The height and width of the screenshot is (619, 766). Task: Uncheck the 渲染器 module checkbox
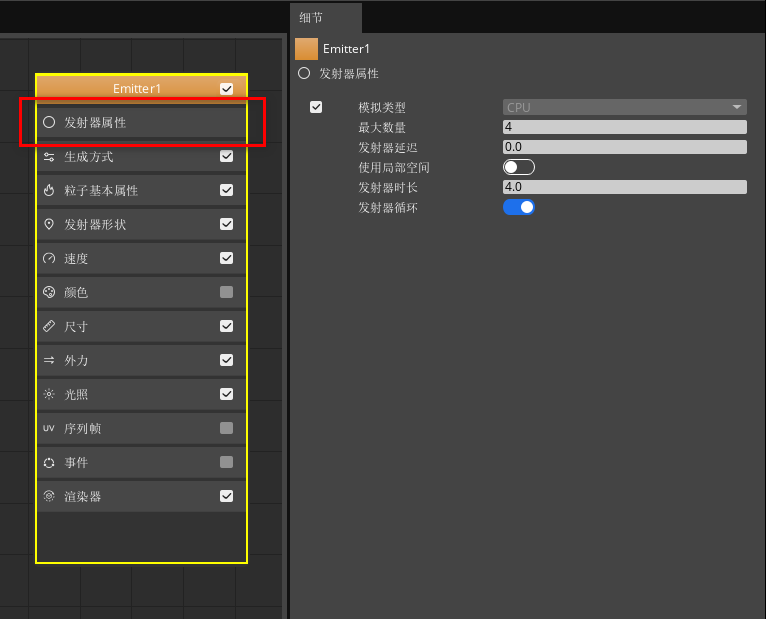pyautogui.click(x=226, y=496)
